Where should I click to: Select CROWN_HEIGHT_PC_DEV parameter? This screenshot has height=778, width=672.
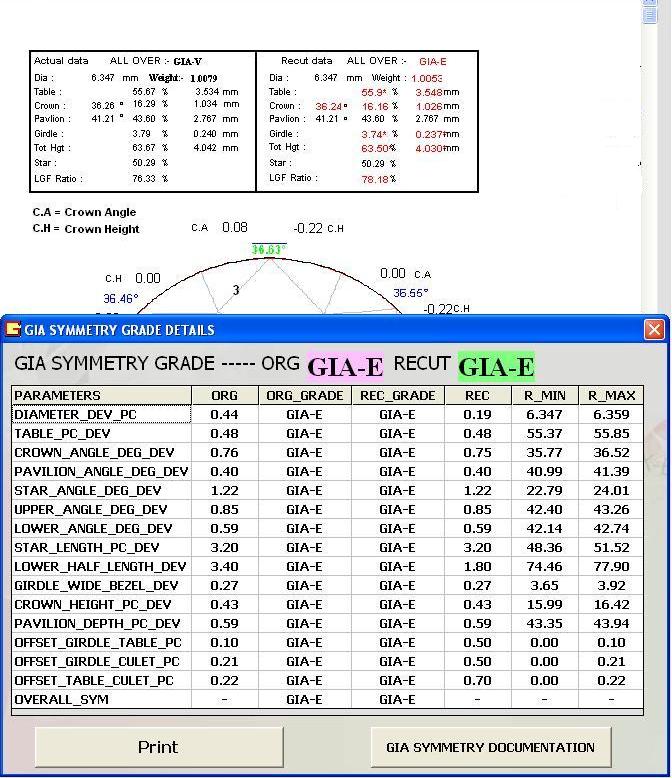[101, 604]
